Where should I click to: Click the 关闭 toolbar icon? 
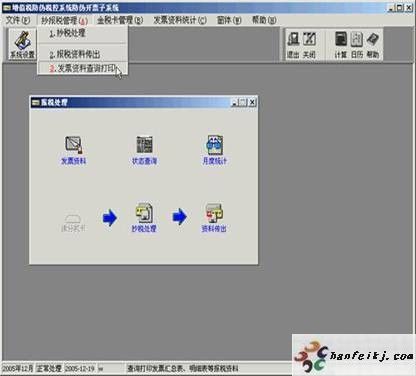coord(309,45)
